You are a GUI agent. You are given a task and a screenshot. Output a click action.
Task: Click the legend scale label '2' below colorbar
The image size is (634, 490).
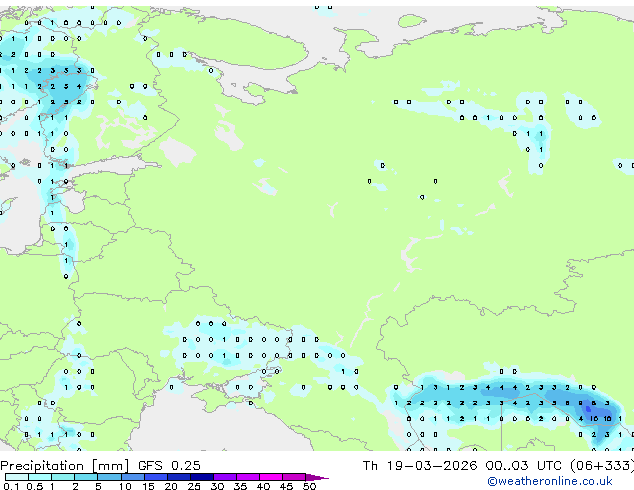point(75,486)
